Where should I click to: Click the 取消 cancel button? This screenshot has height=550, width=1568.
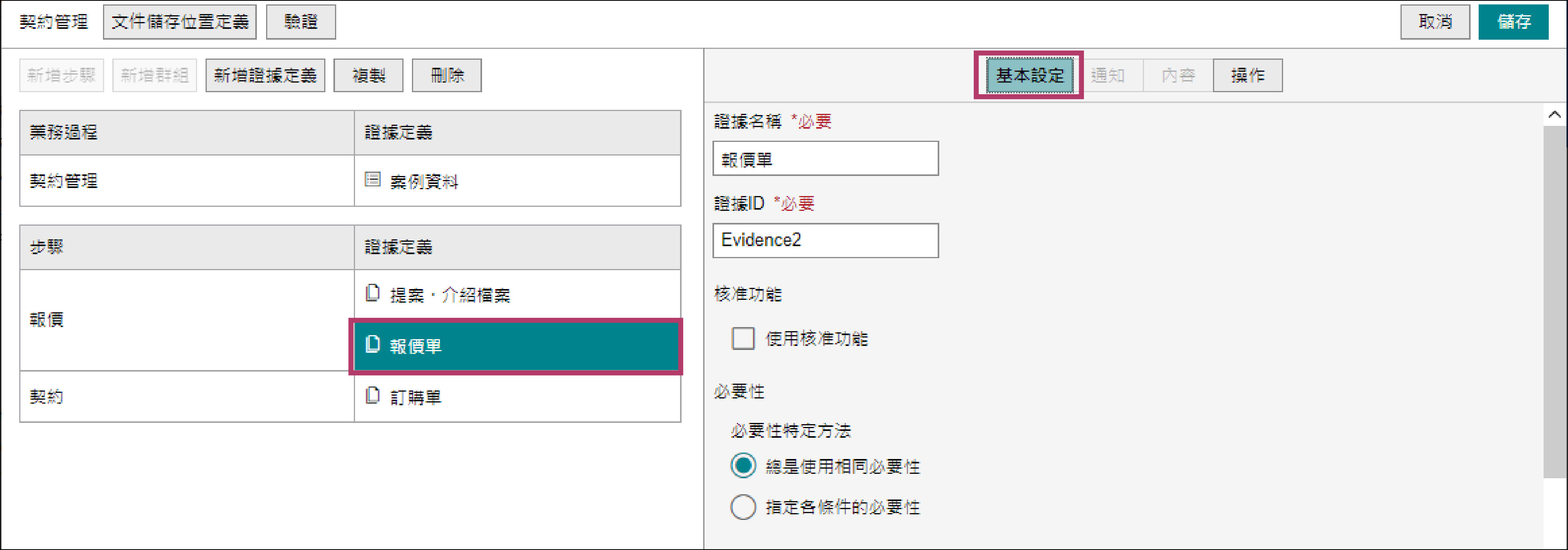click(x=1435, y=22)
